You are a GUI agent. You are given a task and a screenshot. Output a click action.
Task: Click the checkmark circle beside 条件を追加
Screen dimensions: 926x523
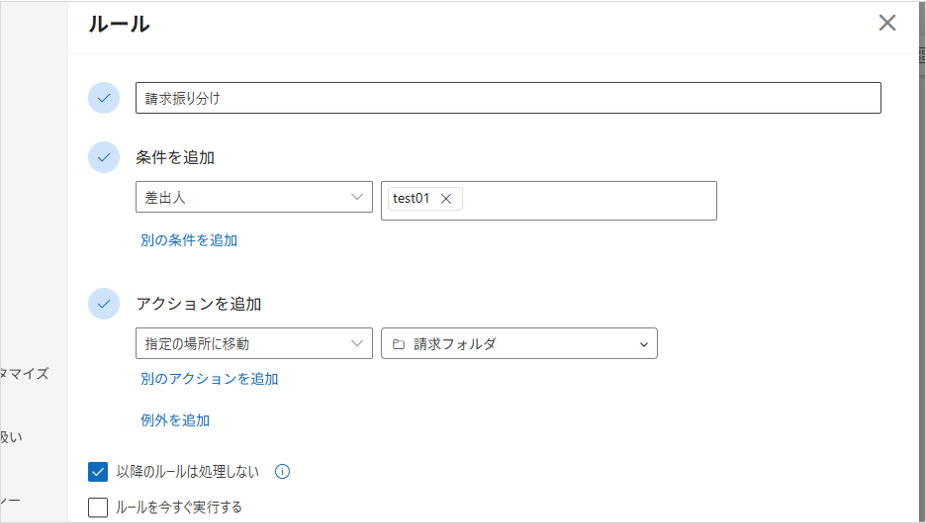coord(104,157)
